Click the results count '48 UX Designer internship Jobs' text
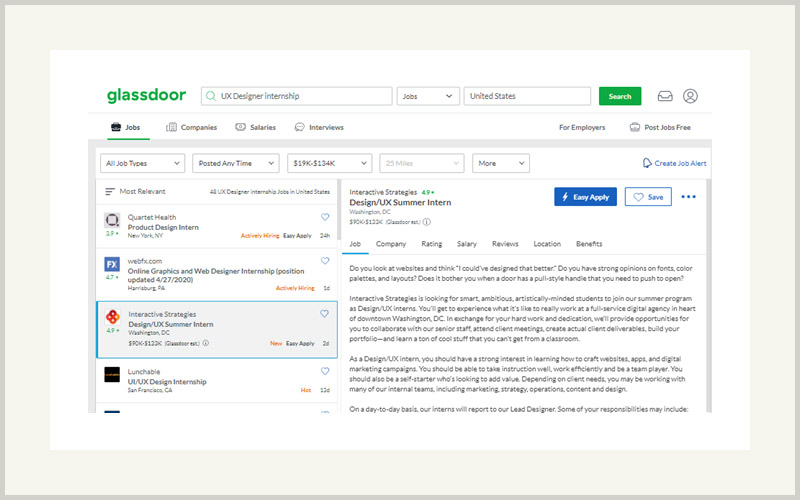 click(269, 192)
